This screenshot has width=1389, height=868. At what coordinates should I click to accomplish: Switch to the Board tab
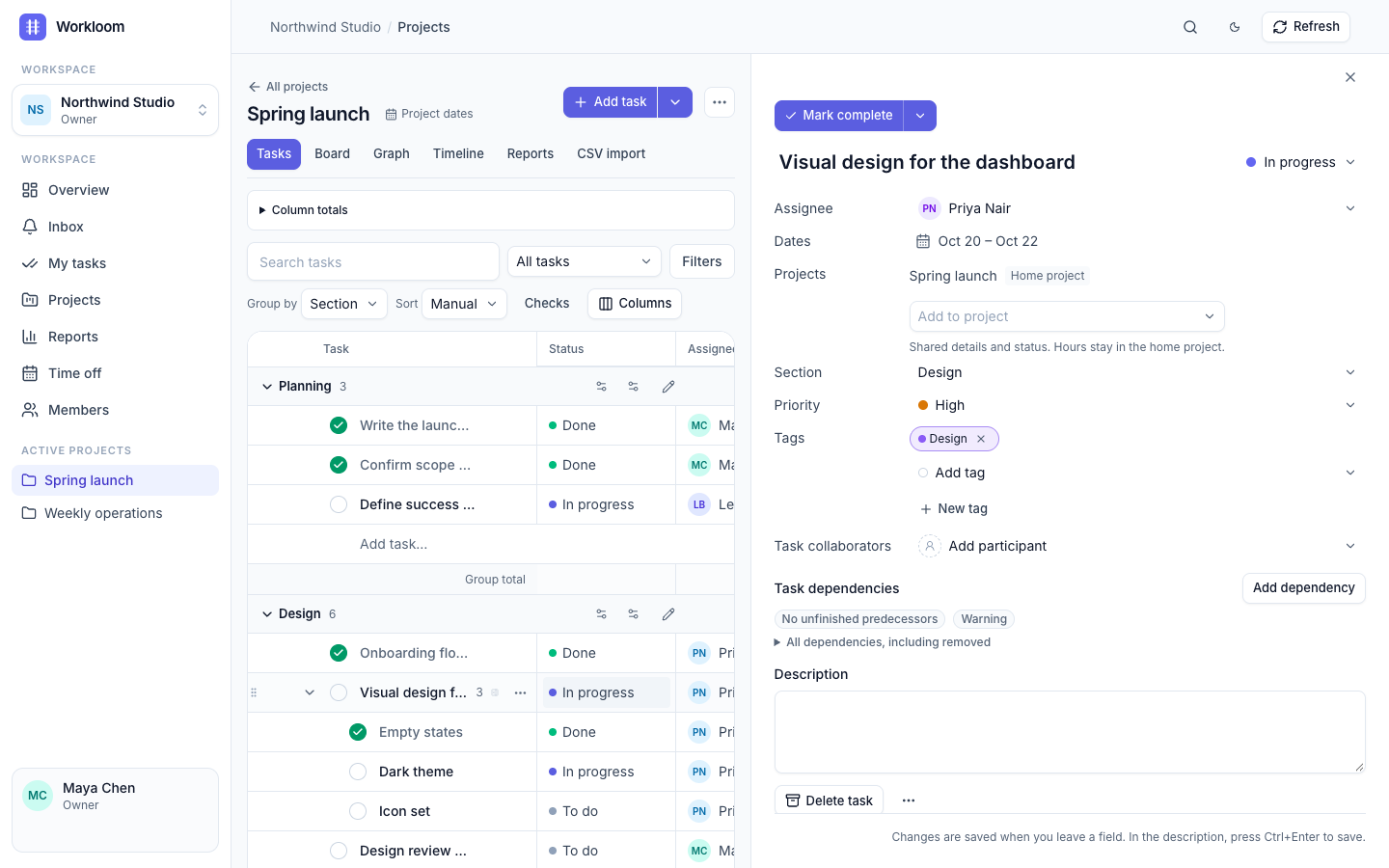332,154
